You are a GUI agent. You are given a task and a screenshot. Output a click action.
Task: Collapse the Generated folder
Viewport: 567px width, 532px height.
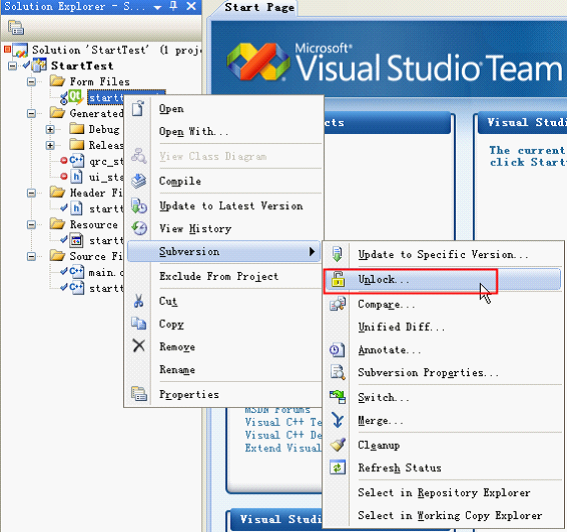click(x=31, y=114)
